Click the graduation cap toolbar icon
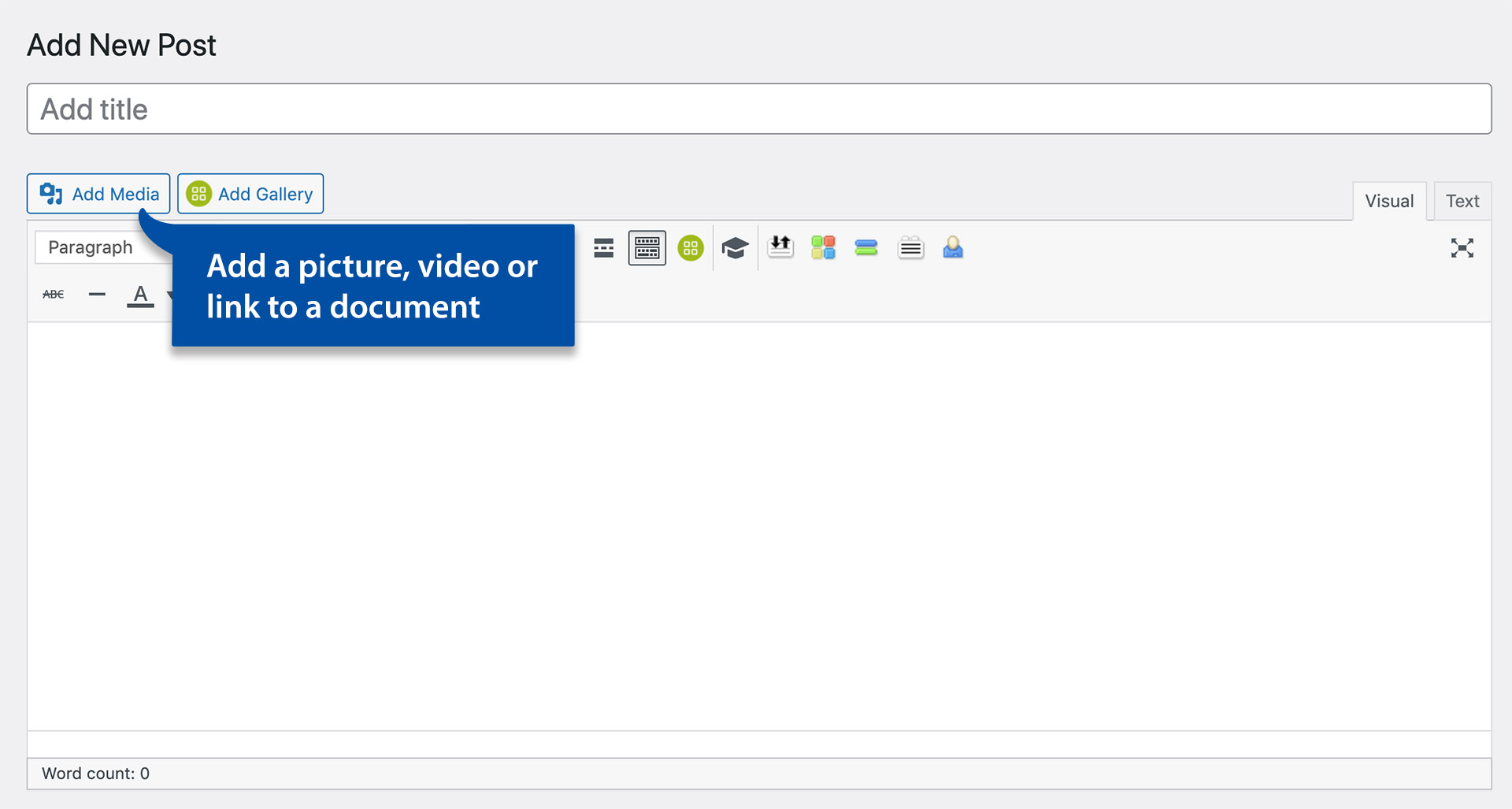Viewport: 1512px width, 809px height. 735,248
